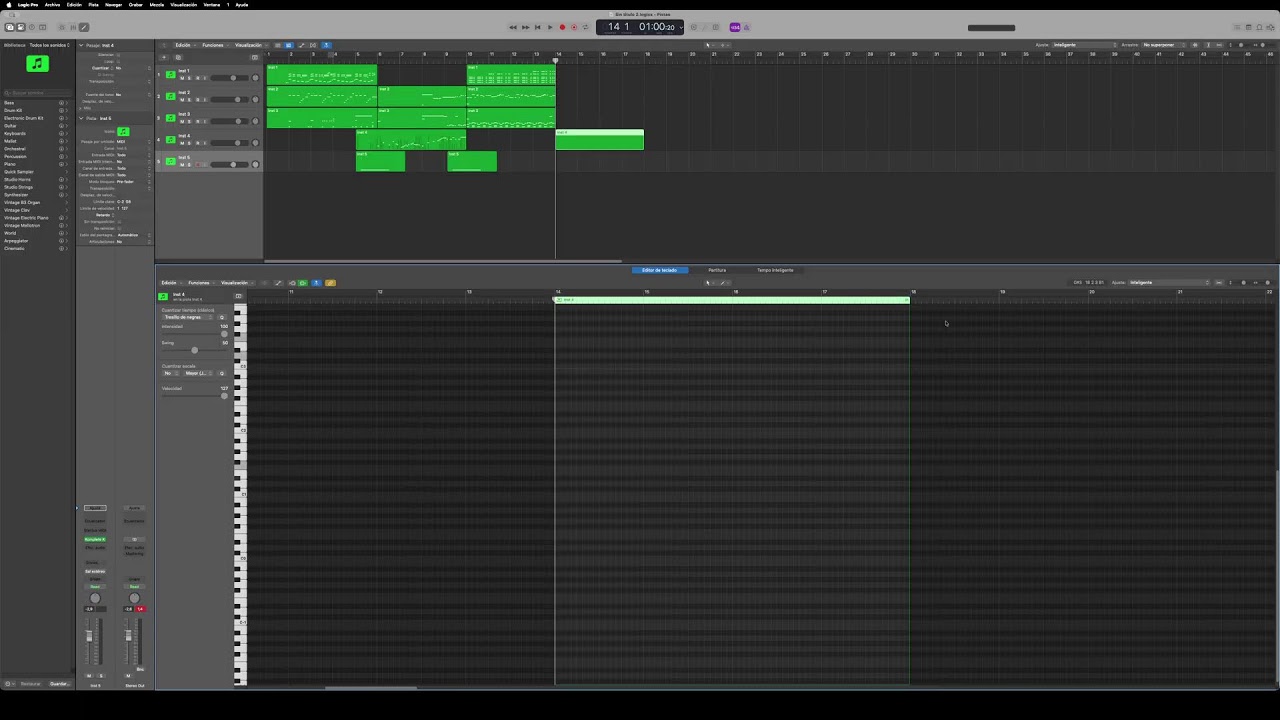
Task: Open the Apple menu
Action: tap(7, 4)
